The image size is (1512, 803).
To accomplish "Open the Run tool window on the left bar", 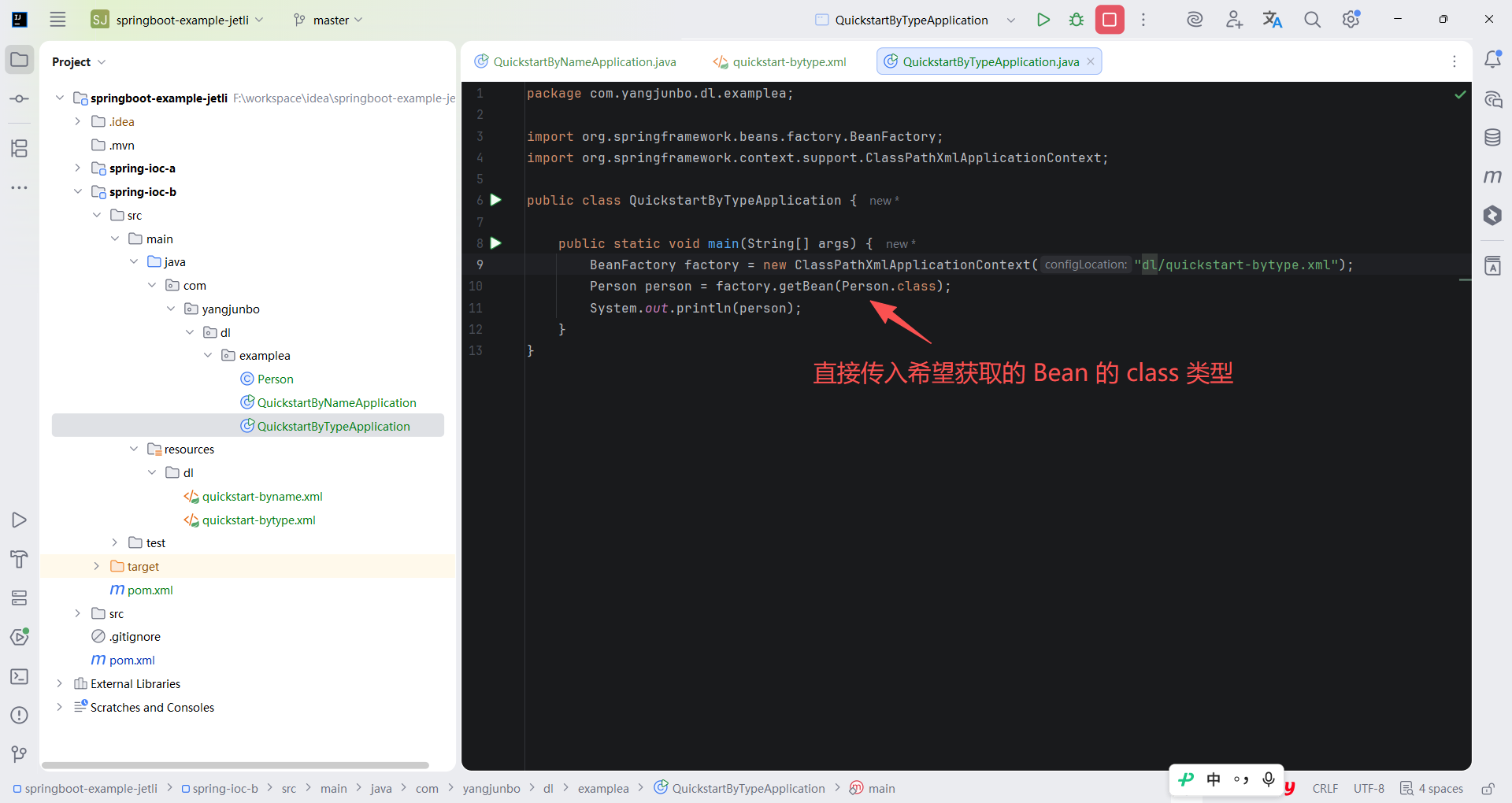I will click(x=20, y=520).
